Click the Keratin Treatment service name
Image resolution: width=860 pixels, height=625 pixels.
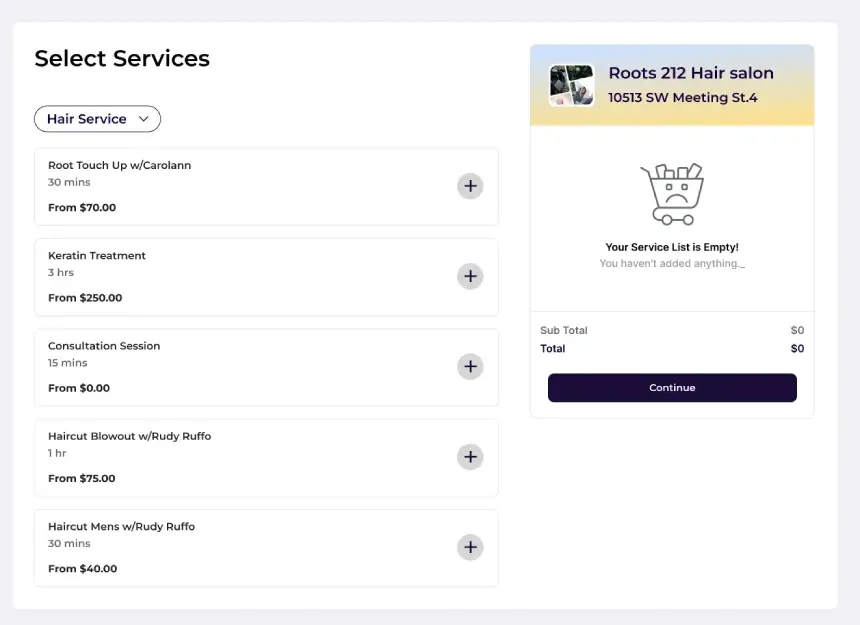pos(97,256)
